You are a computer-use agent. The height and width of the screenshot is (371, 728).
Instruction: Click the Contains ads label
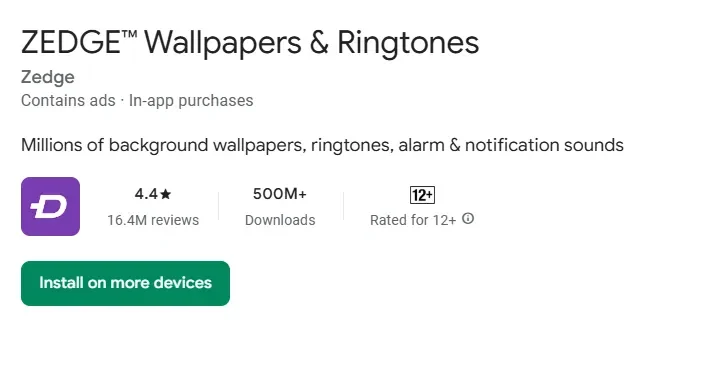coord(68,100)
